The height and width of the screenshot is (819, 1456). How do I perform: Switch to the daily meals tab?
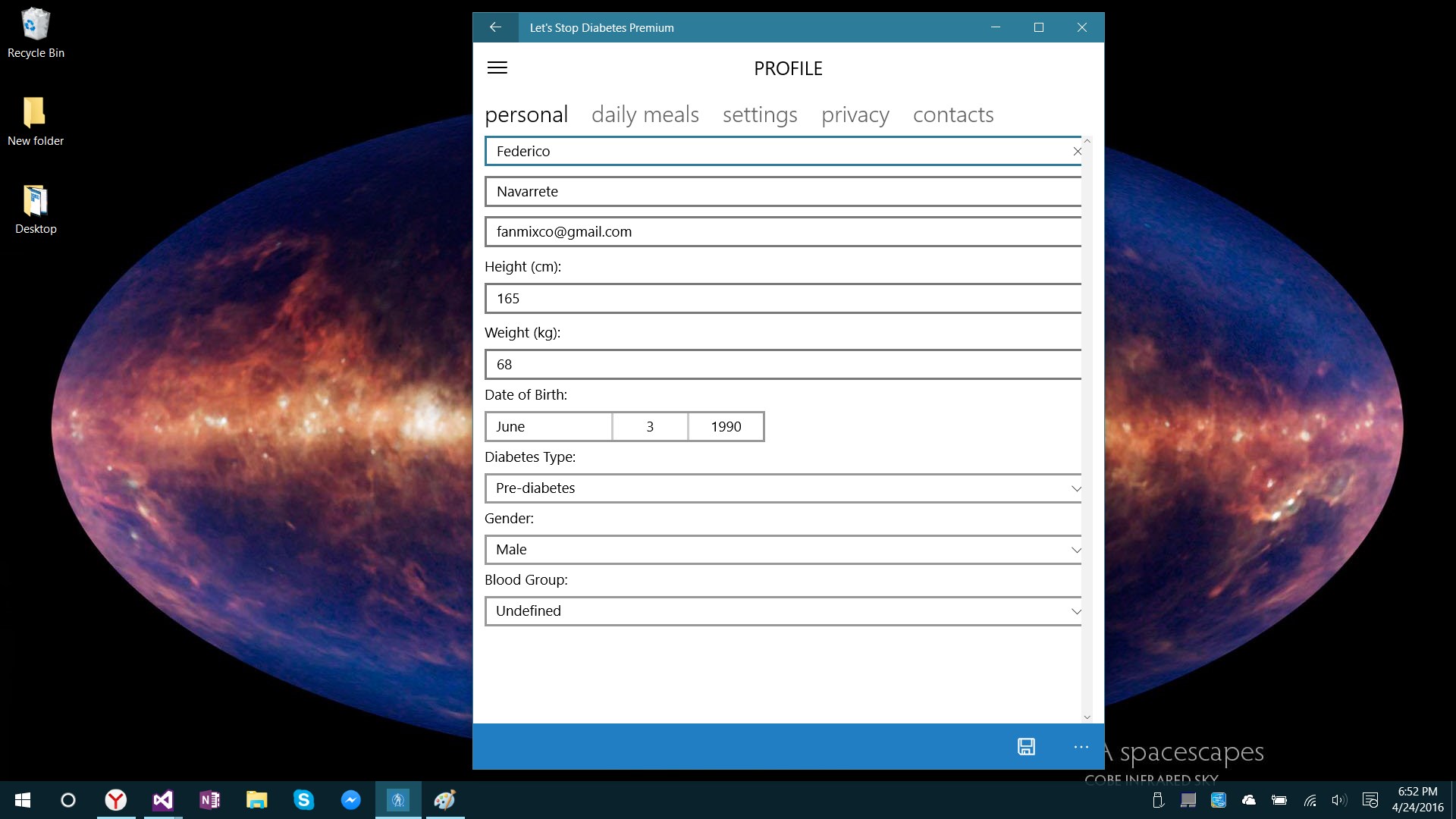(x=645, y=115)
